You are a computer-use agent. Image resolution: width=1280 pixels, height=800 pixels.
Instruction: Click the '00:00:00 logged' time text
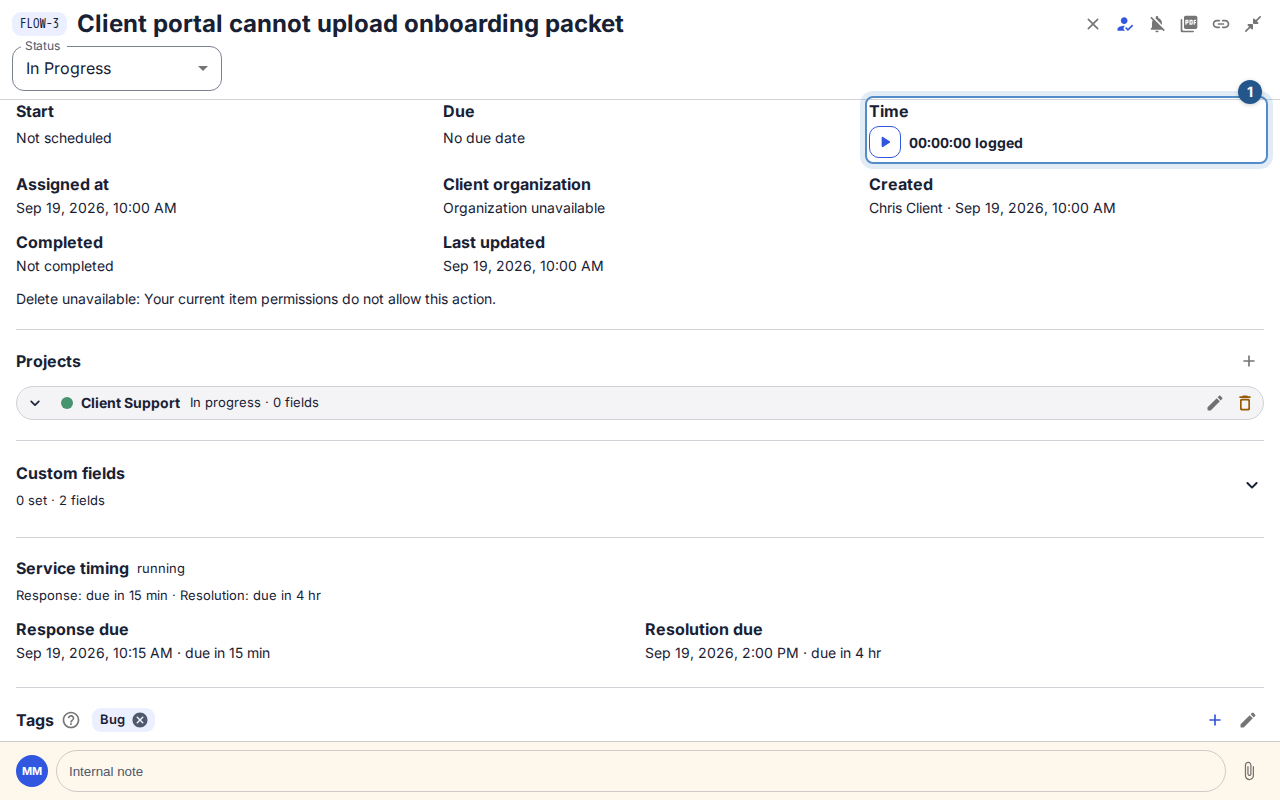[x=966, y=143]
